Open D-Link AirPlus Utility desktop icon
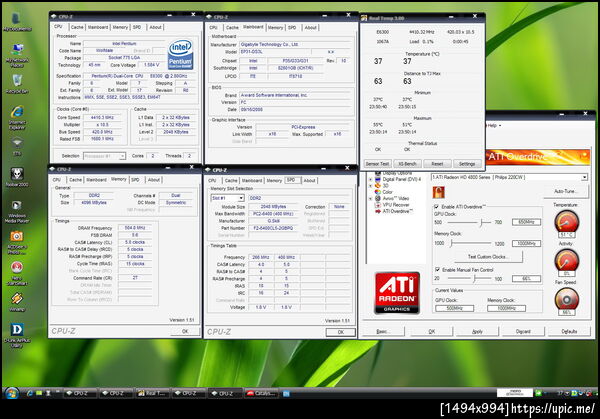The height and width of the screenshot is (419, 600). click(x=17, y=335)
